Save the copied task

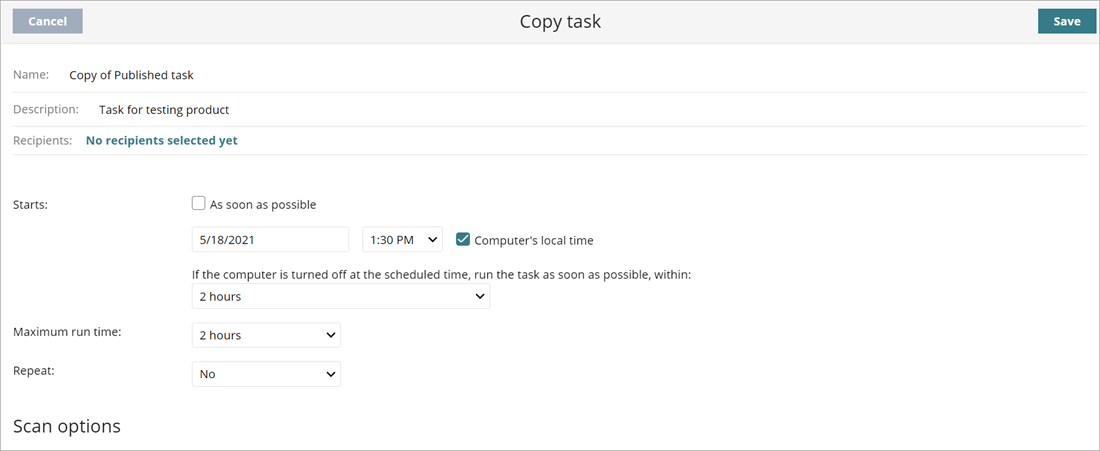(x=1066, y=22)
